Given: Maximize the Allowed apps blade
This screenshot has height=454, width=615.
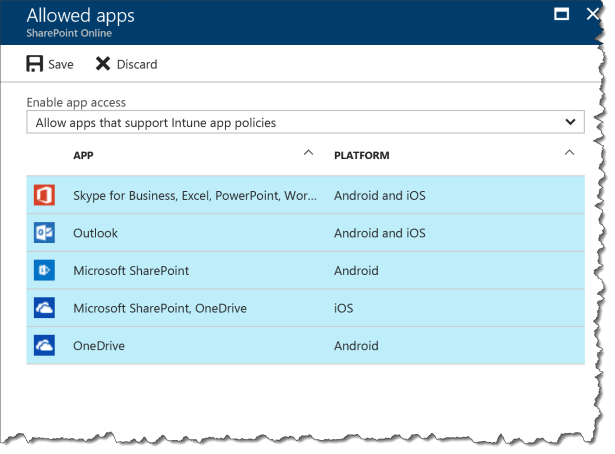Looking at the screenshot, I should (561, 15).
